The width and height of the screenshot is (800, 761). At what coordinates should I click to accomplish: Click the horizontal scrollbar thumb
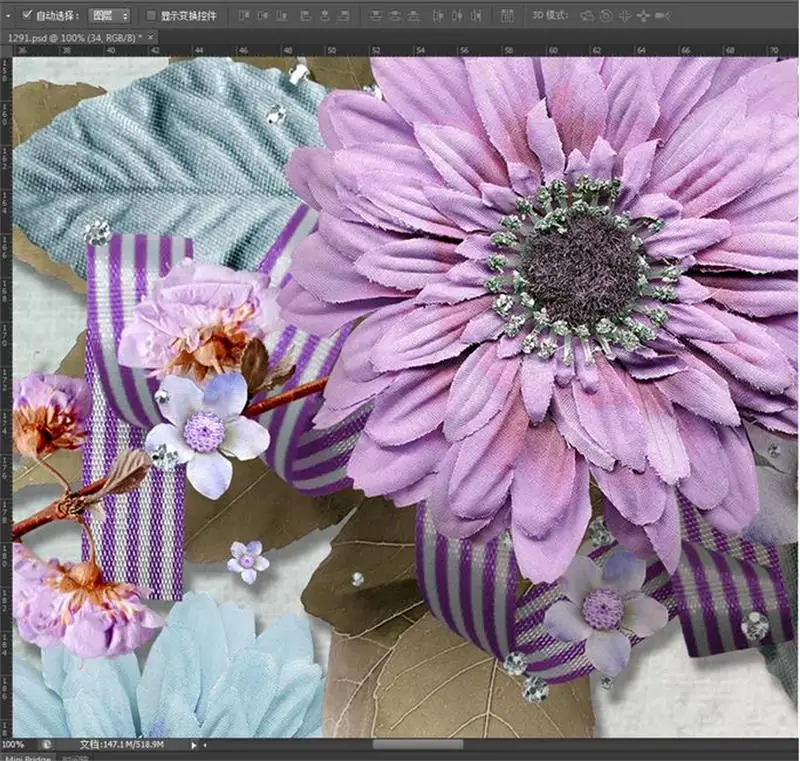418,745
